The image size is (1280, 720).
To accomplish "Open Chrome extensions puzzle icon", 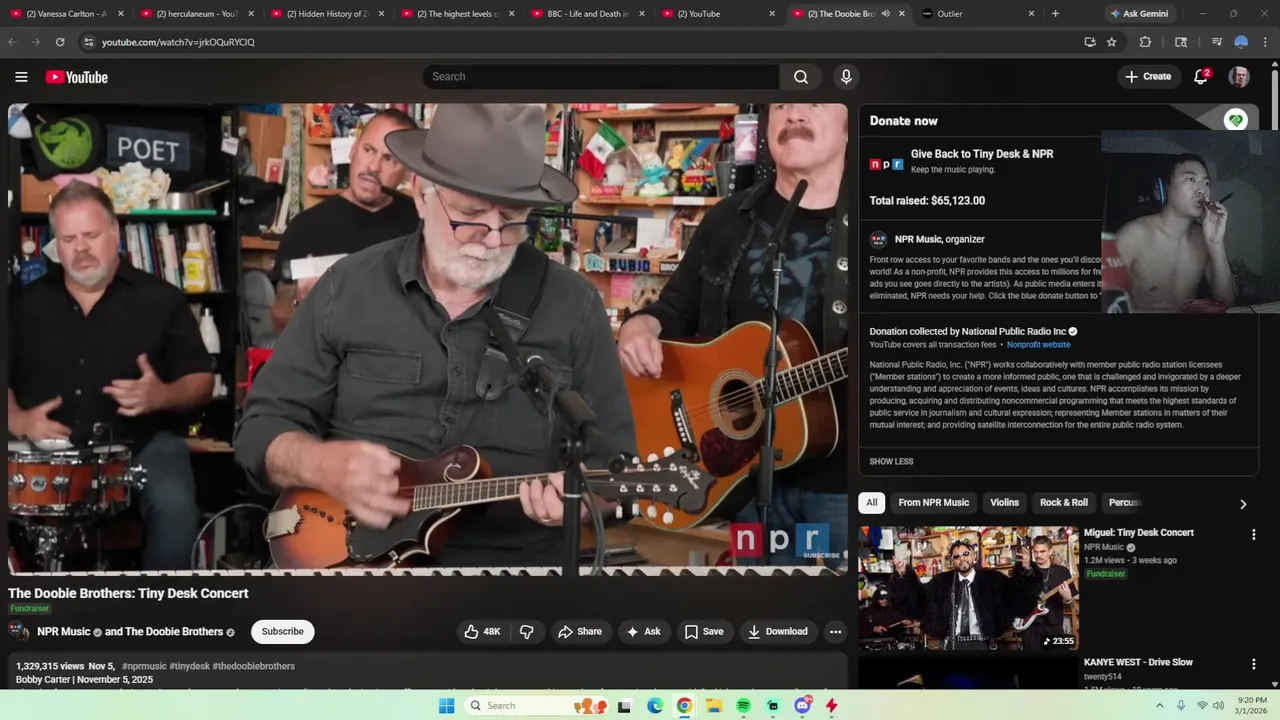I will point(1146,42).
